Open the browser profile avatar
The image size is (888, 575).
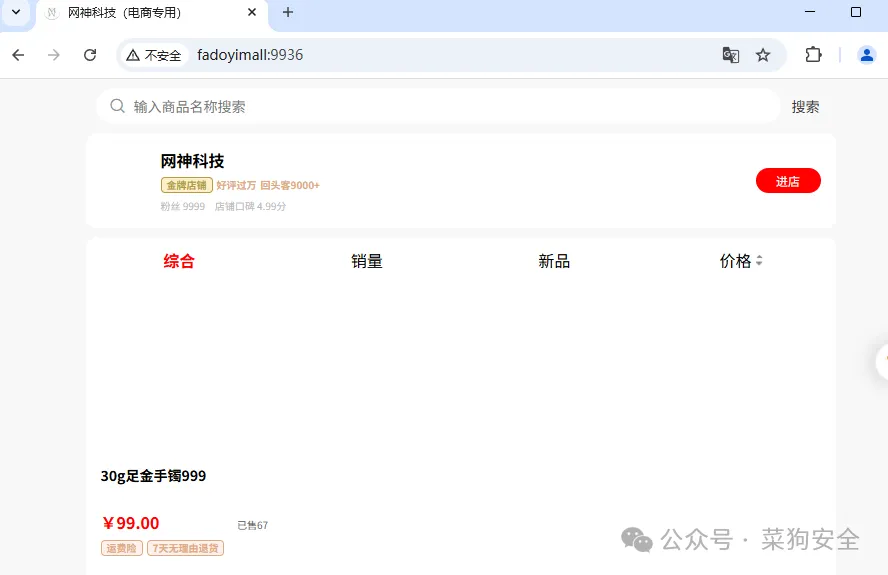(866, 55)
